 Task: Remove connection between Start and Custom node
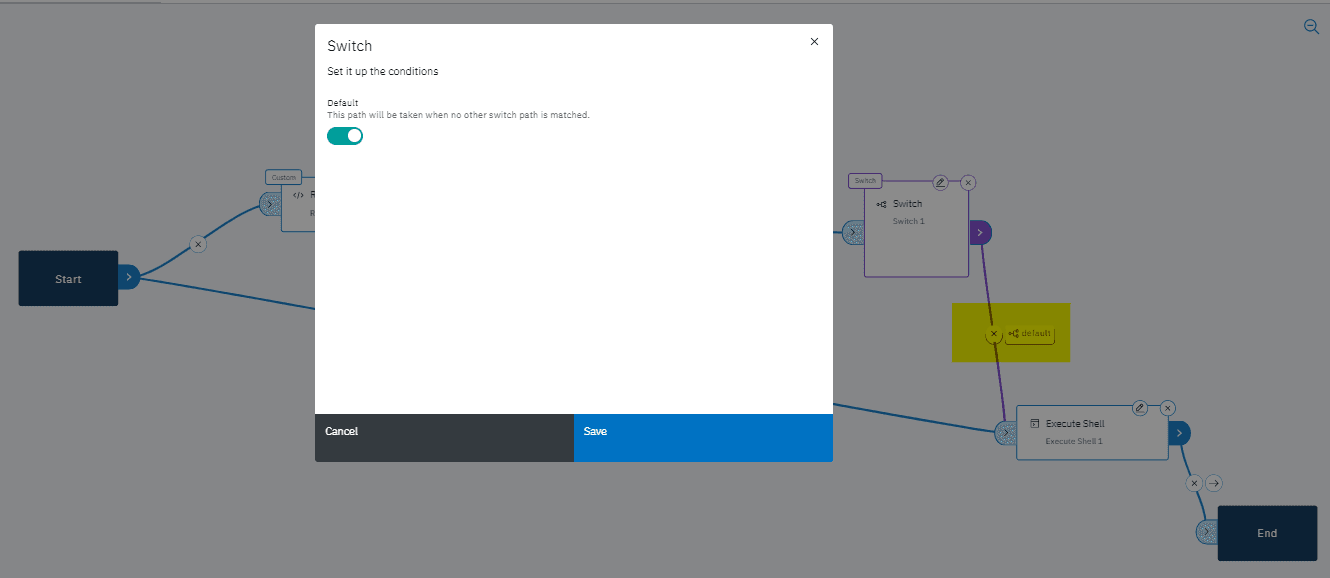tap(198, 244)
